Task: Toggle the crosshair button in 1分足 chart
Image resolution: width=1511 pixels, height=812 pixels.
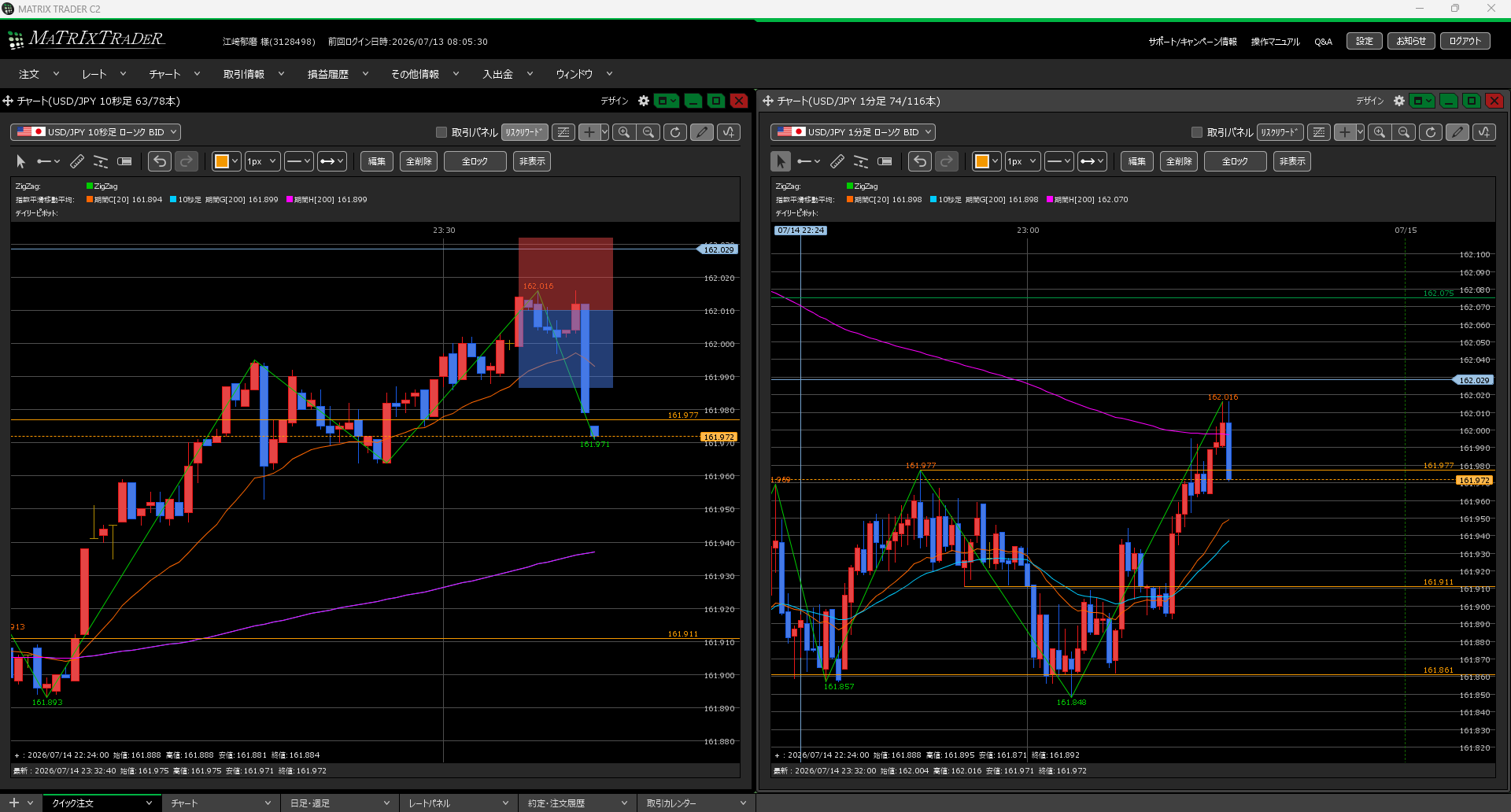Action: click(x=1344, y=132)
